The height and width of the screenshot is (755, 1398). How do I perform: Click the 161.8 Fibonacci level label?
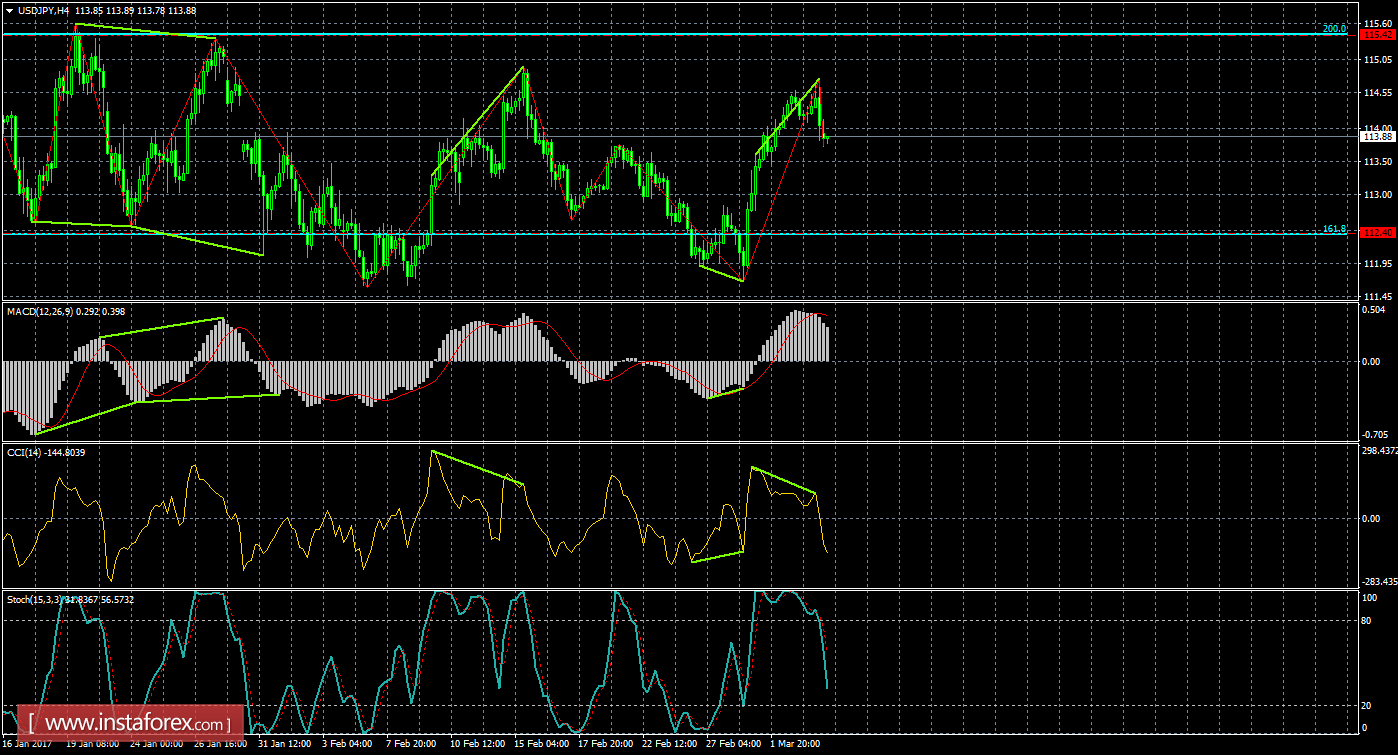pyautogui.click(x=1334, y=229)
